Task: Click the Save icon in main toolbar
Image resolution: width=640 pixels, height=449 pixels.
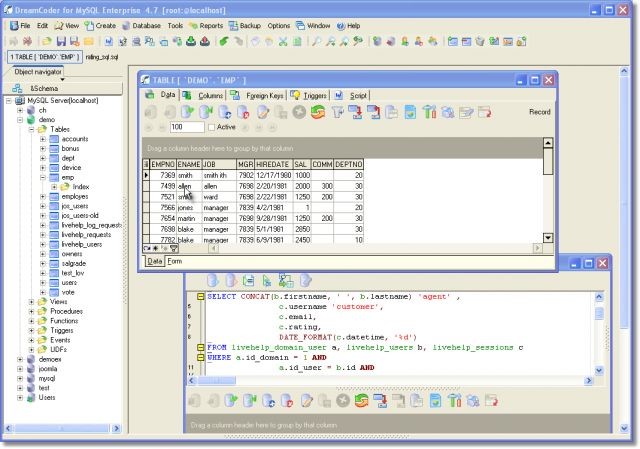Action: click(x=61, y=42)
